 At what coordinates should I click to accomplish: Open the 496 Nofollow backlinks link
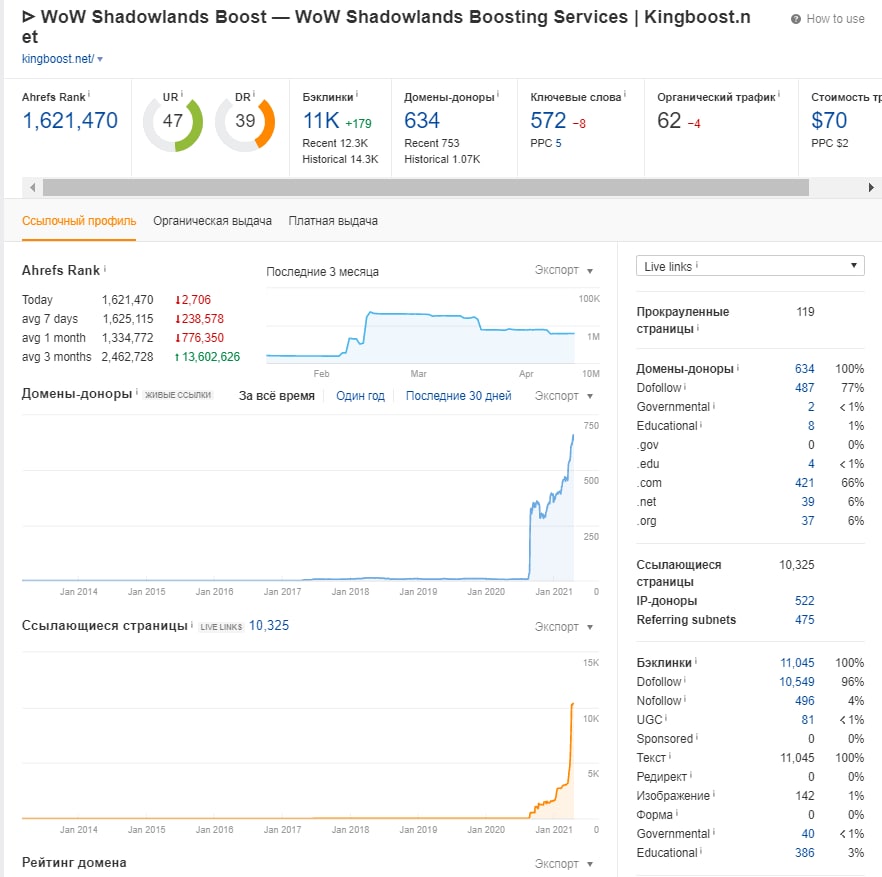(x=804, y=701)
